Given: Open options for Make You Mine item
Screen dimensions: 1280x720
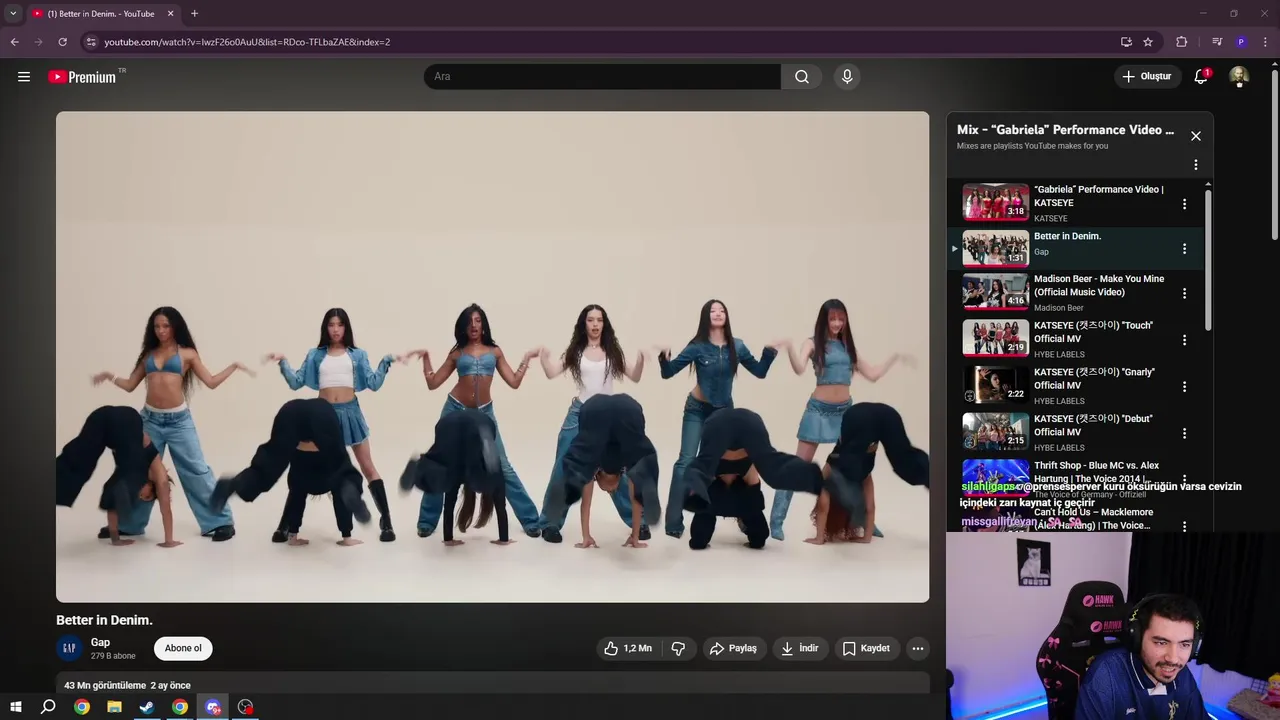Looking at the screenshot, I should [x=1185, y=294].
